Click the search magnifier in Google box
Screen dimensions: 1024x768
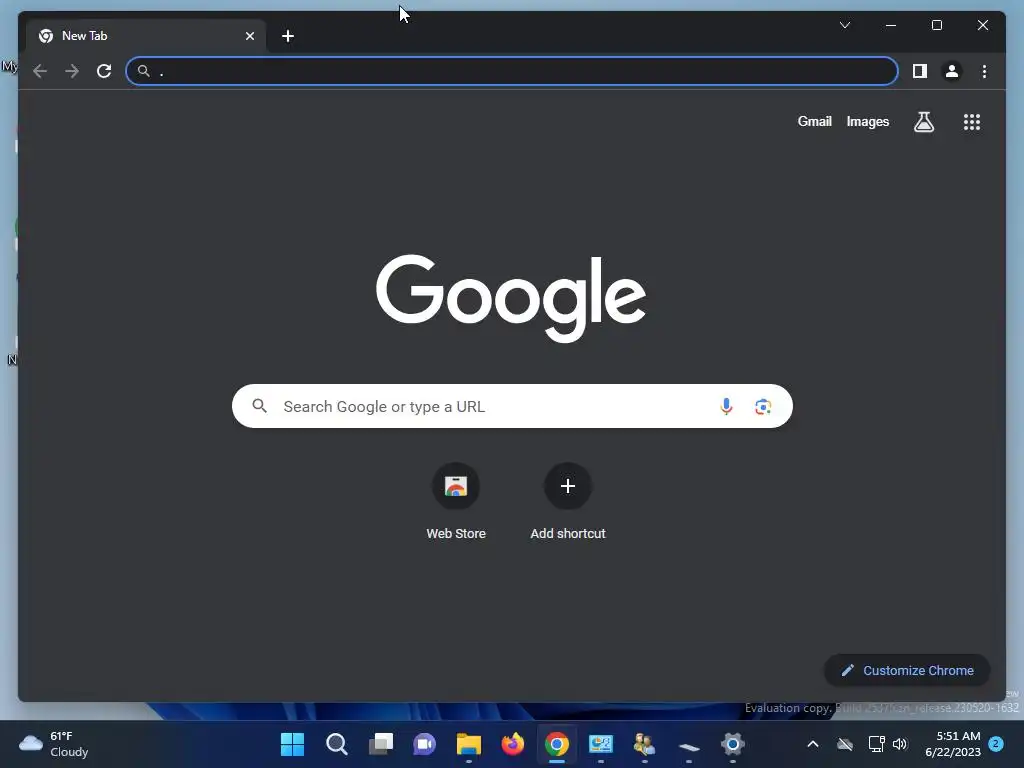coord(259,406)
